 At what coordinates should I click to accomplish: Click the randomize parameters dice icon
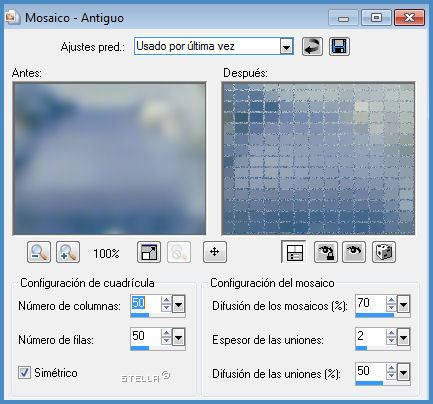(384, 252)
